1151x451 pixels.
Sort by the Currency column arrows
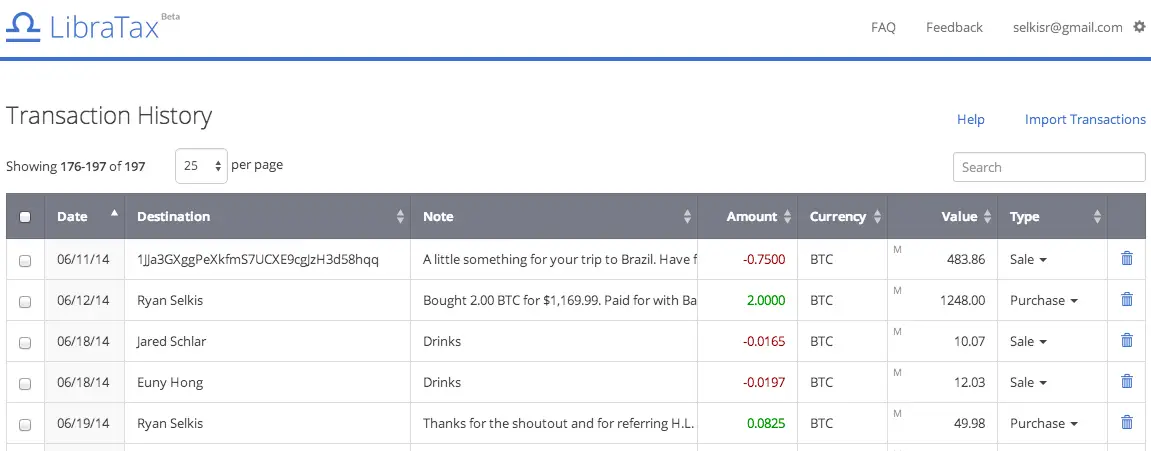pos(877,217)
